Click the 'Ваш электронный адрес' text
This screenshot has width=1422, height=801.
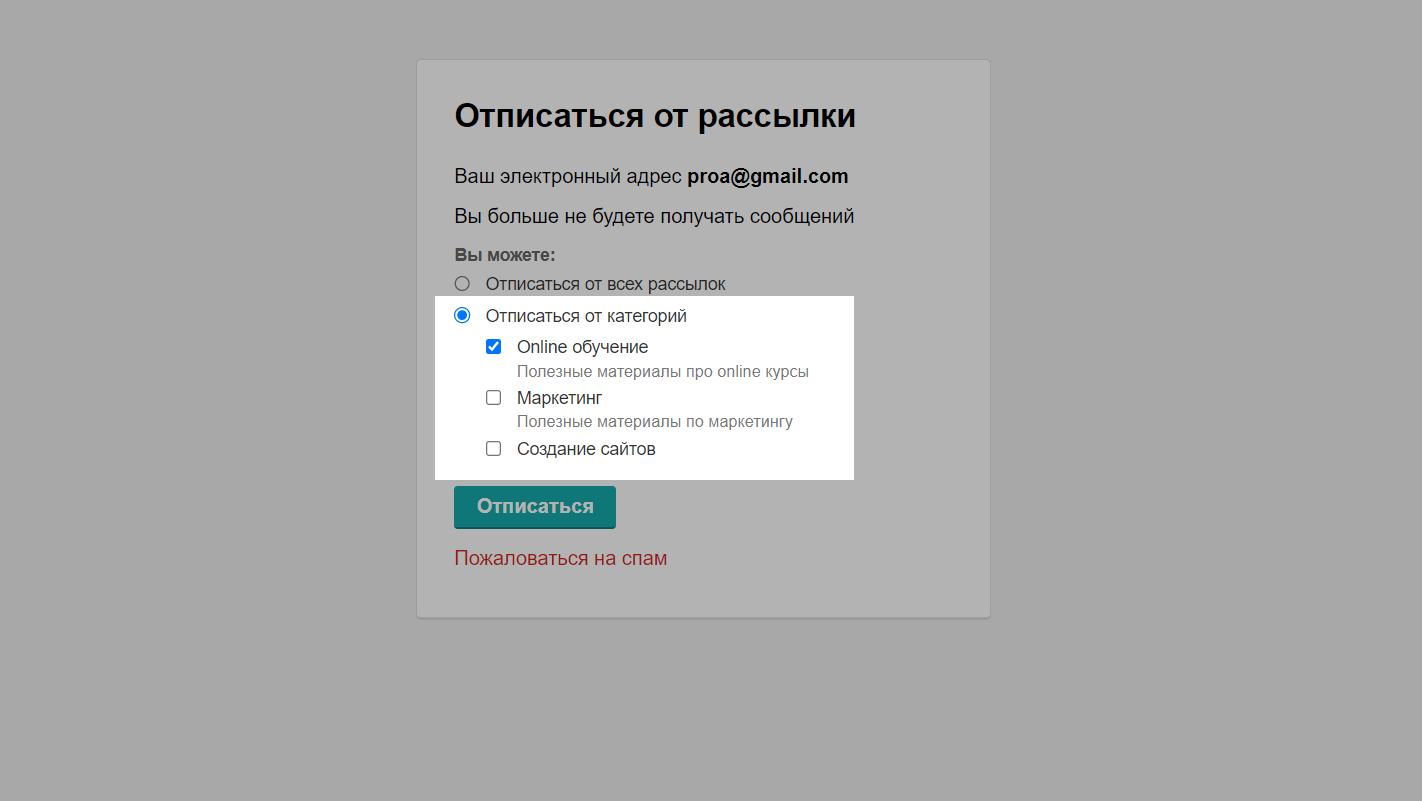(x=568, y=177)
